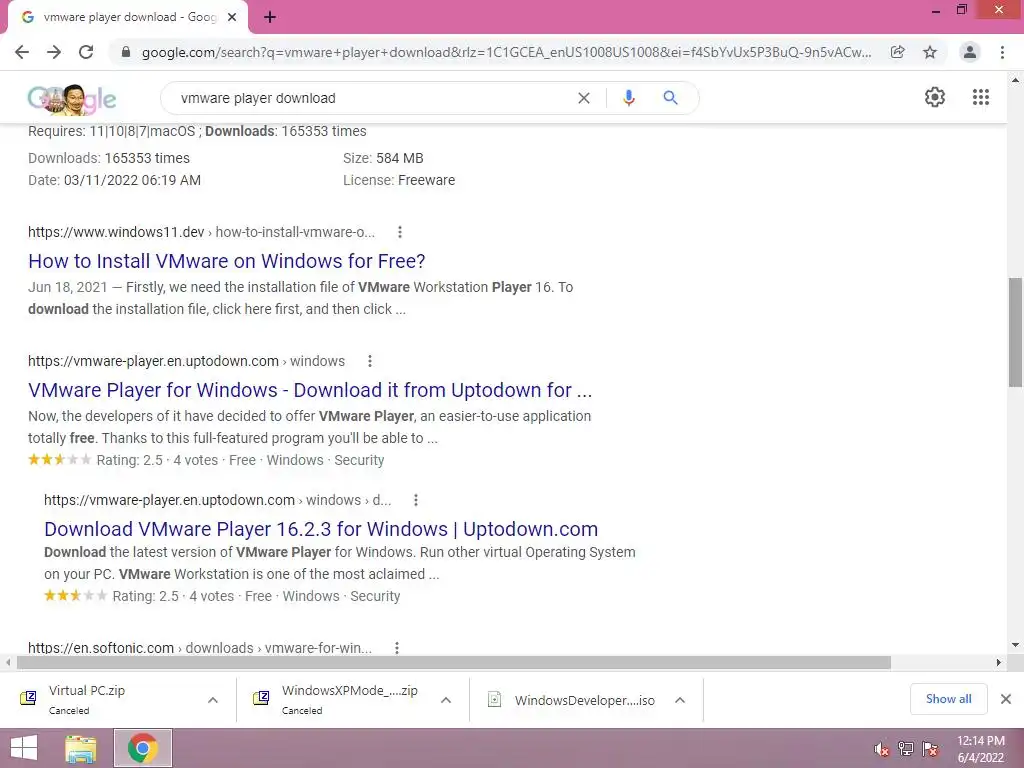Open the WindowsXPMode zip download item
This screenshot has height=768, width=1024.
pos(340,700)
